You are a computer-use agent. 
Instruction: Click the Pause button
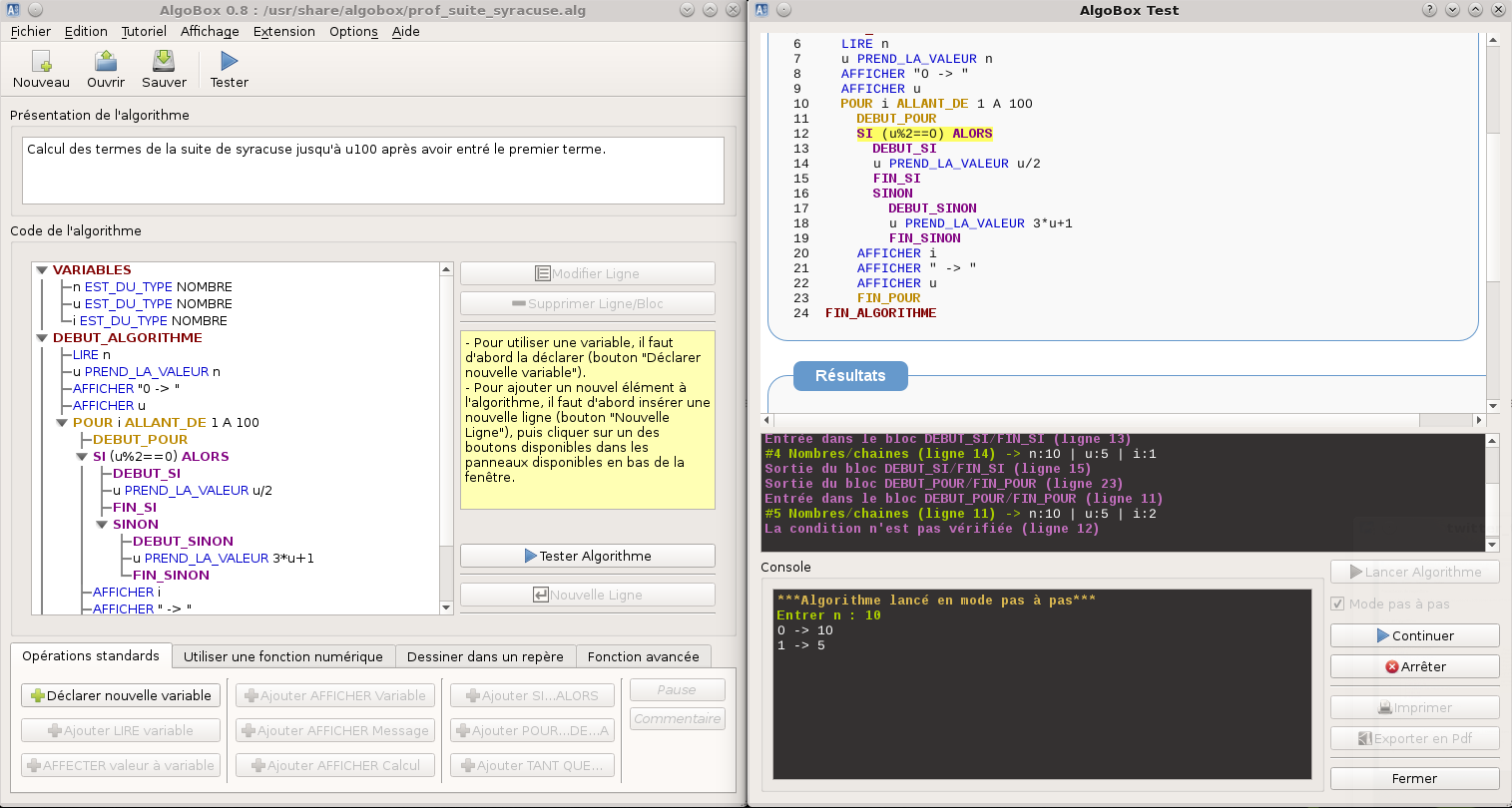pos(677,689)
